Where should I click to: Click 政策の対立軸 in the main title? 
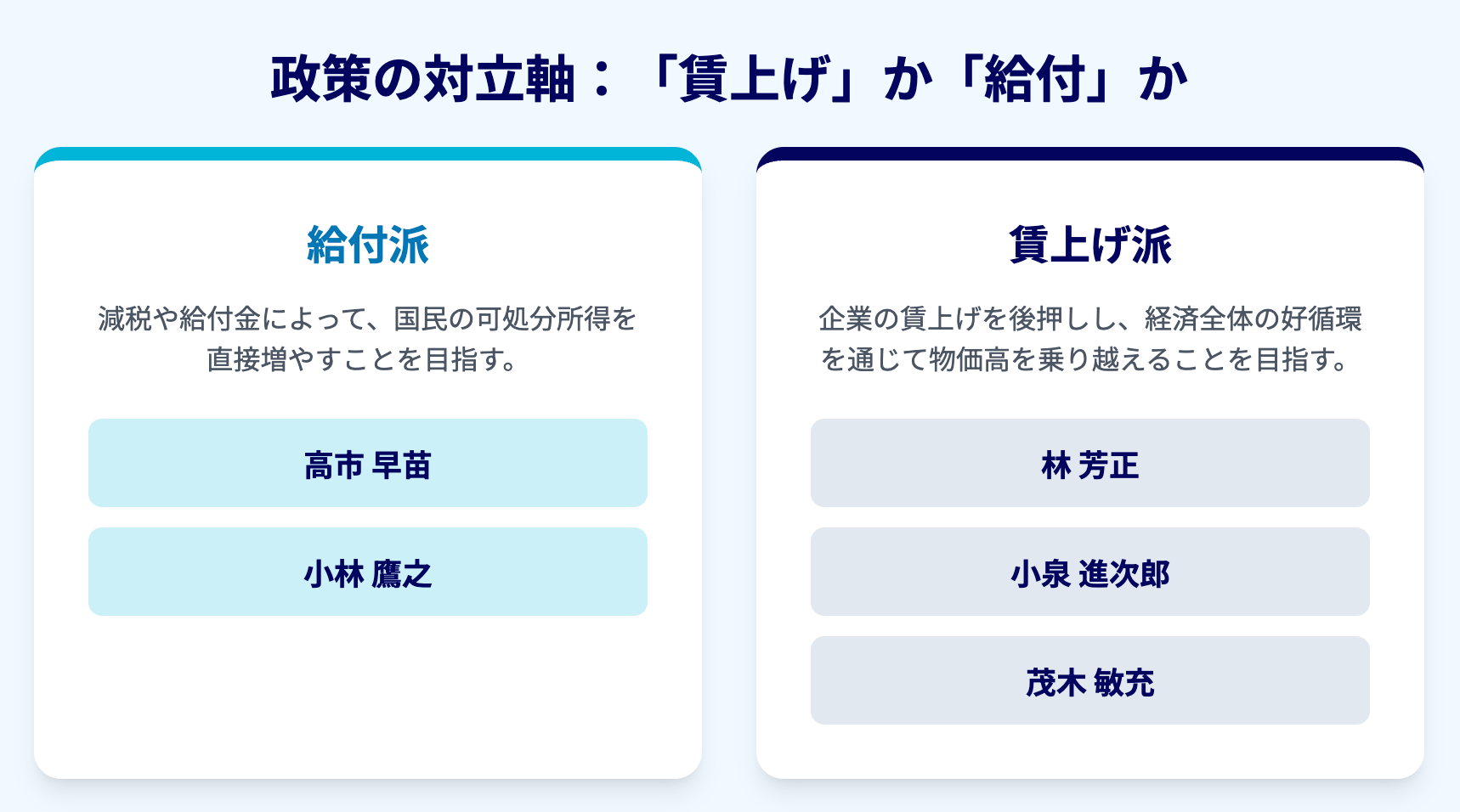422,80
